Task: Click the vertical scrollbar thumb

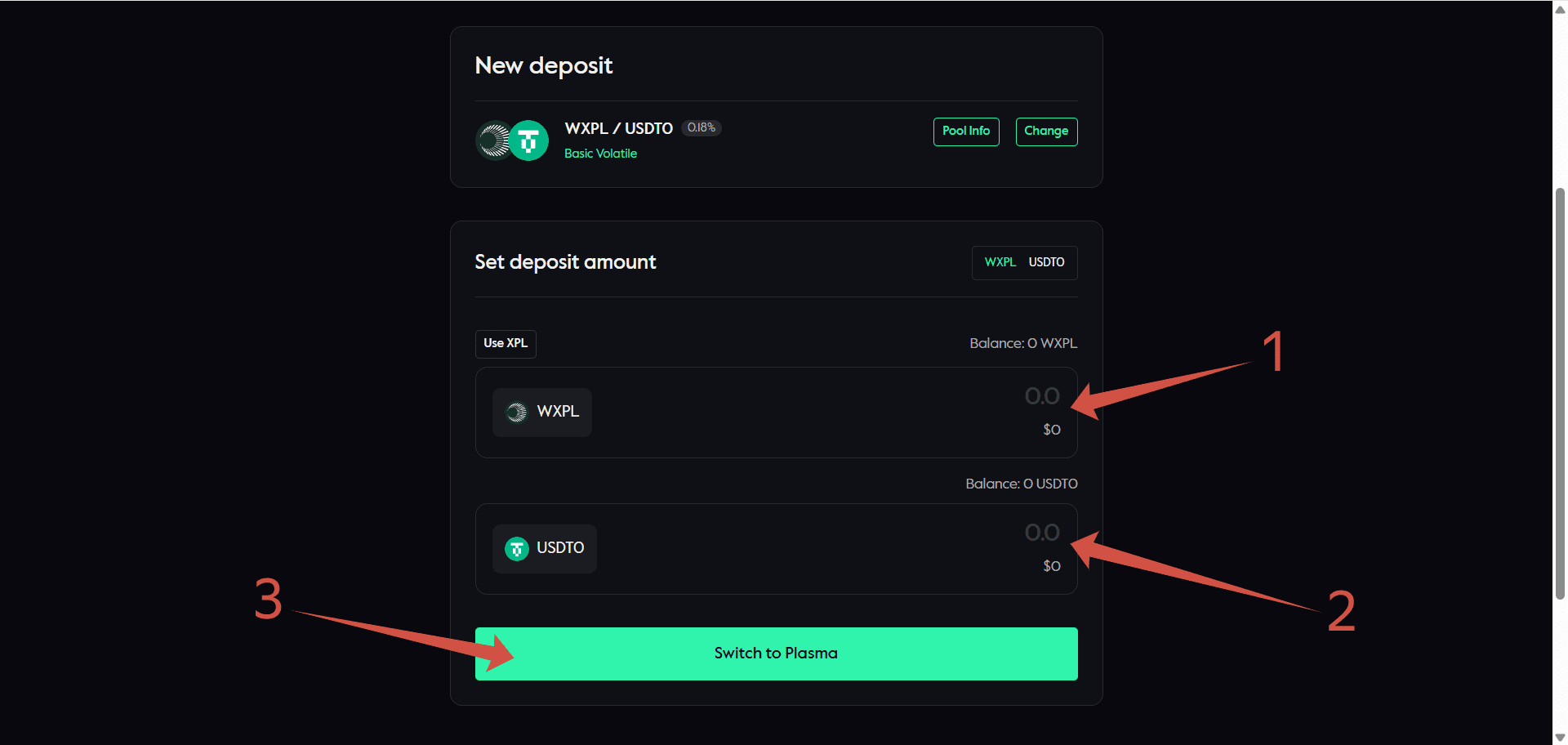Action: pos(1560,392)
